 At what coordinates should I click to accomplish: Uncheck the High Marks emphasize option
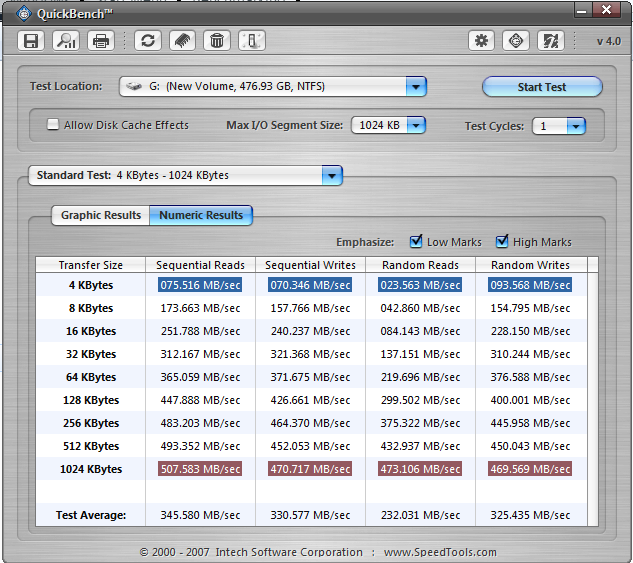pyautogui.click(x=503, y=242)
